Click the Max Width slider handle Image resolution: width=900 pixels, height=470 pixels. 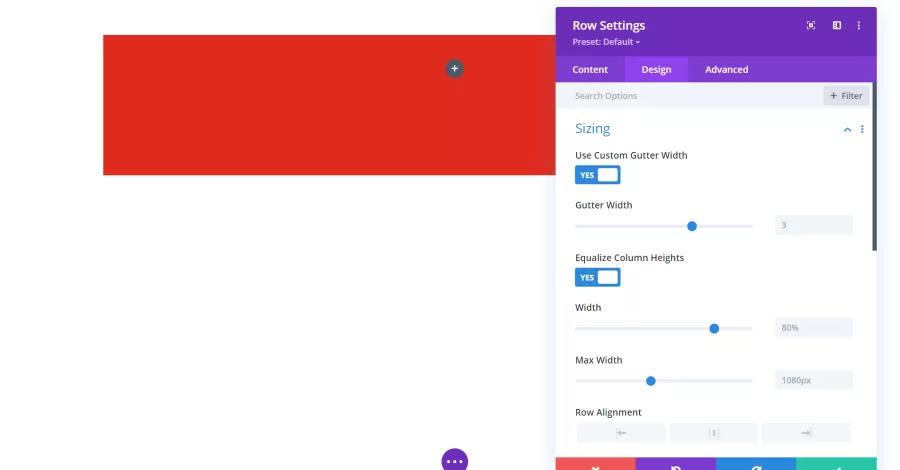tap(650, 381)
